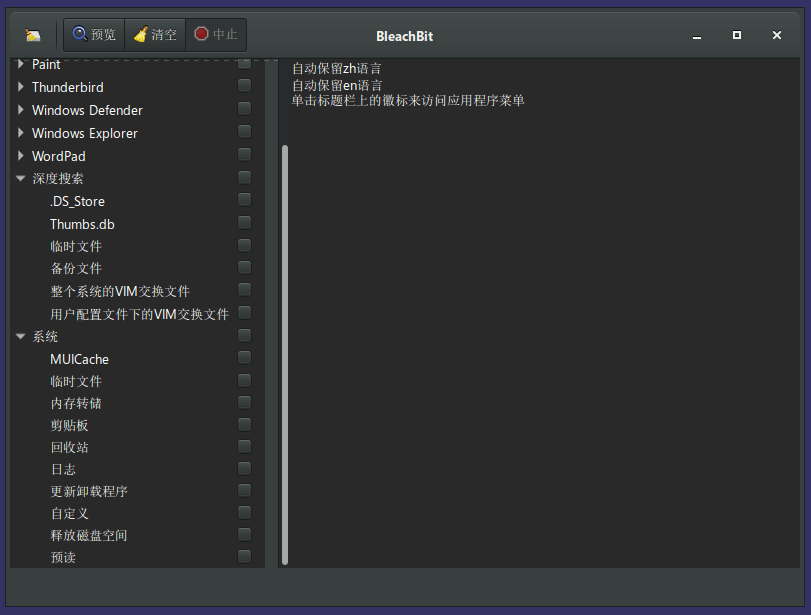Select the 内存转储 entry
811x615 pixels.
(x=76, y=403)
